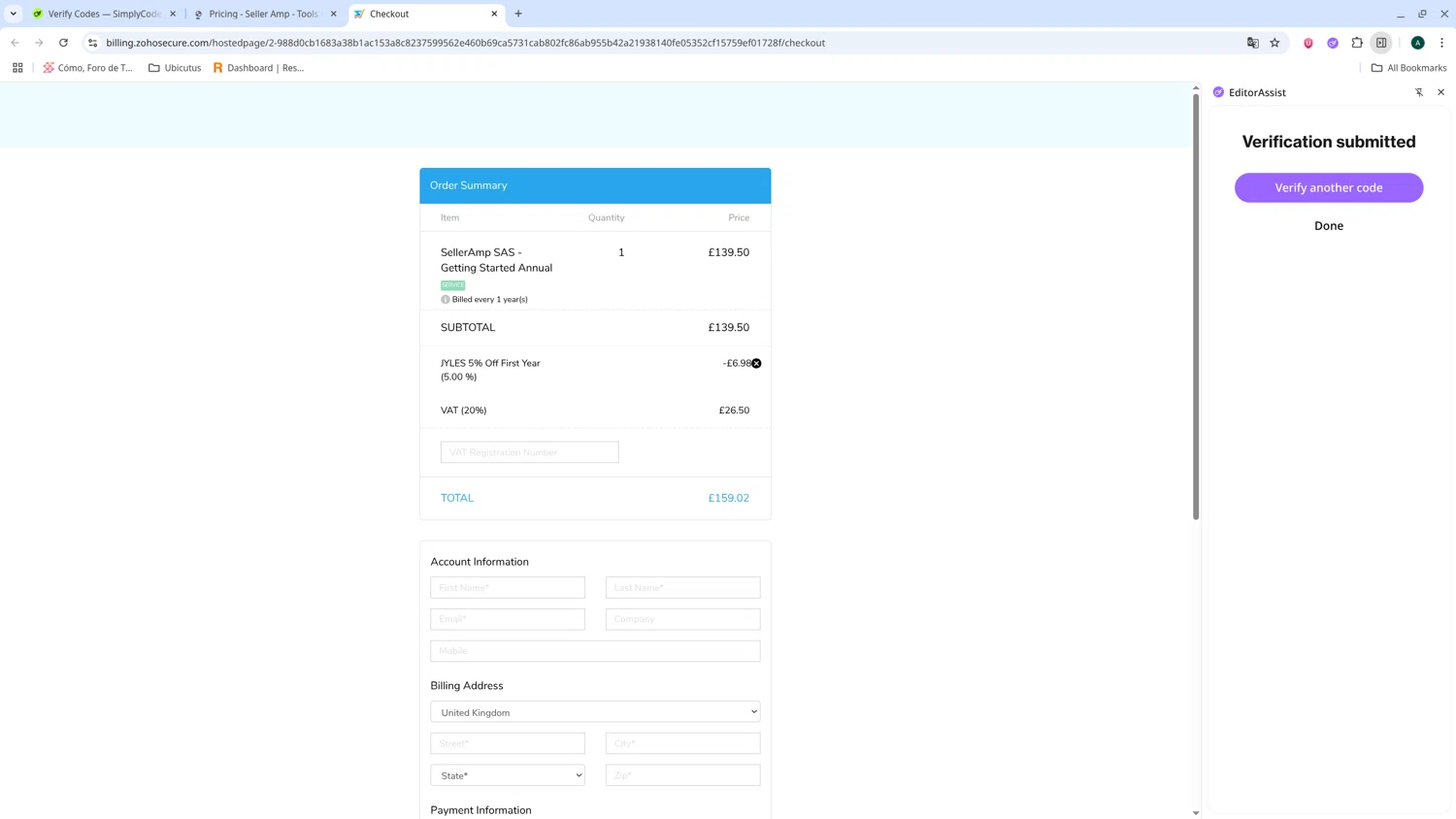
Task: Translate this page icon
Action: tap(1253, 43)
